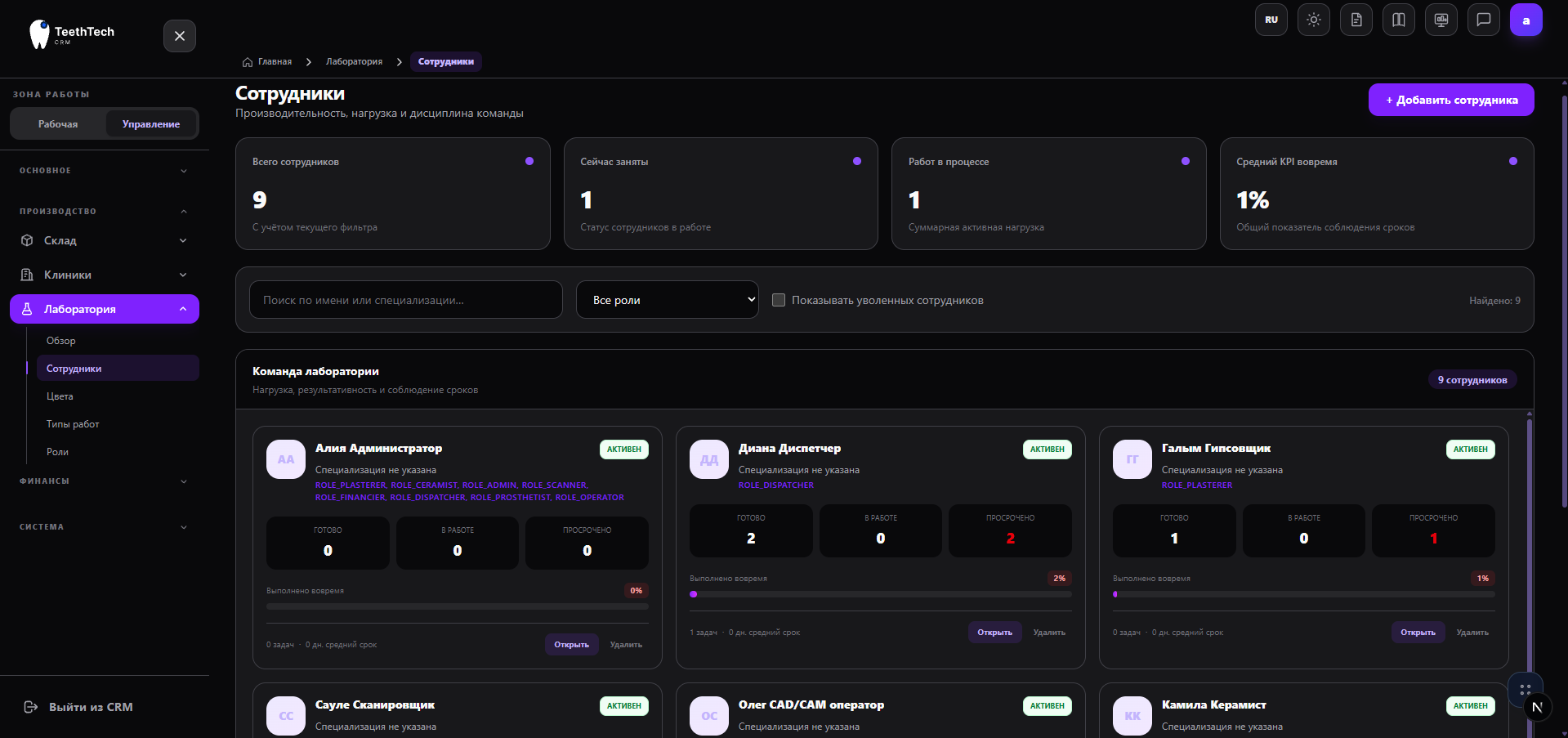Open the user profile avatar 'a'
This screenshot has width=1568, height=738.
pyautogui.click(x=1526, y=20)
